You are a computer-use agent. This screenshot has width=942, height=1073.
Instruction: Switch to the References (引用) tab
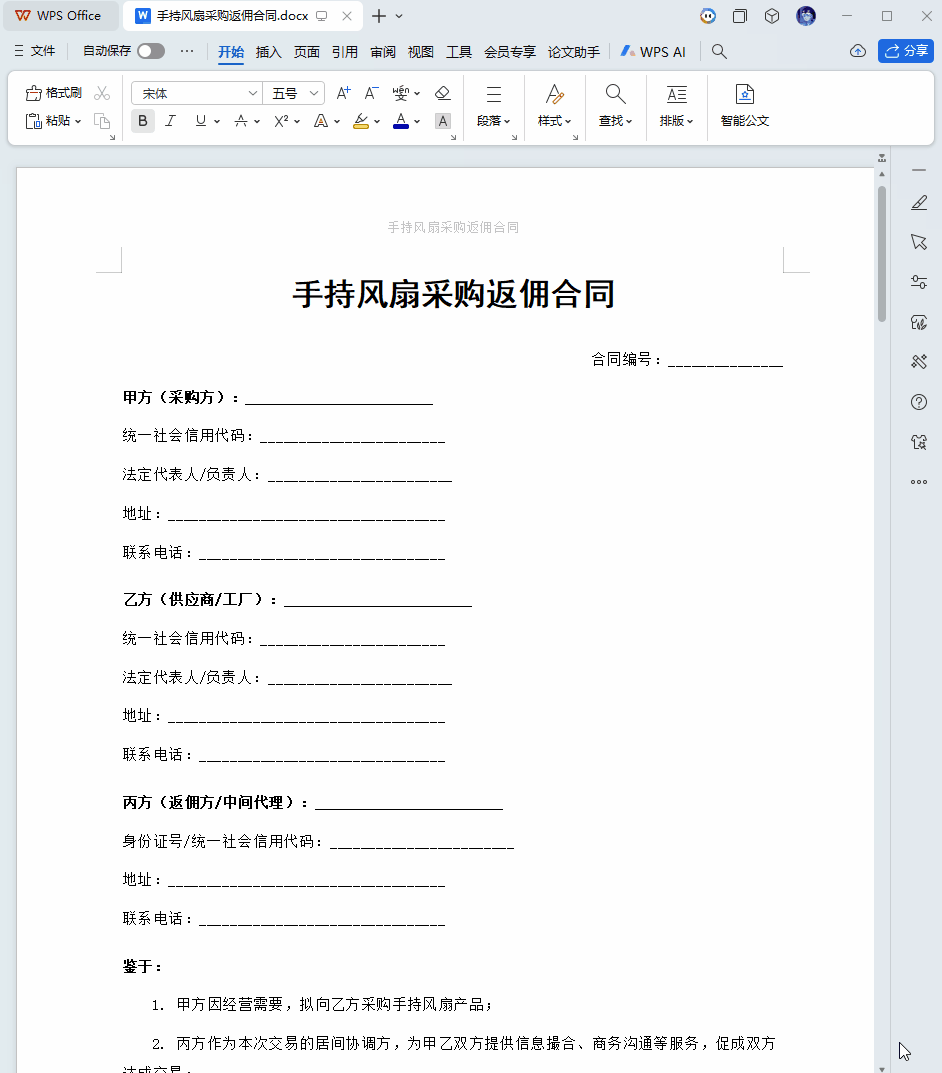(345, 52)
